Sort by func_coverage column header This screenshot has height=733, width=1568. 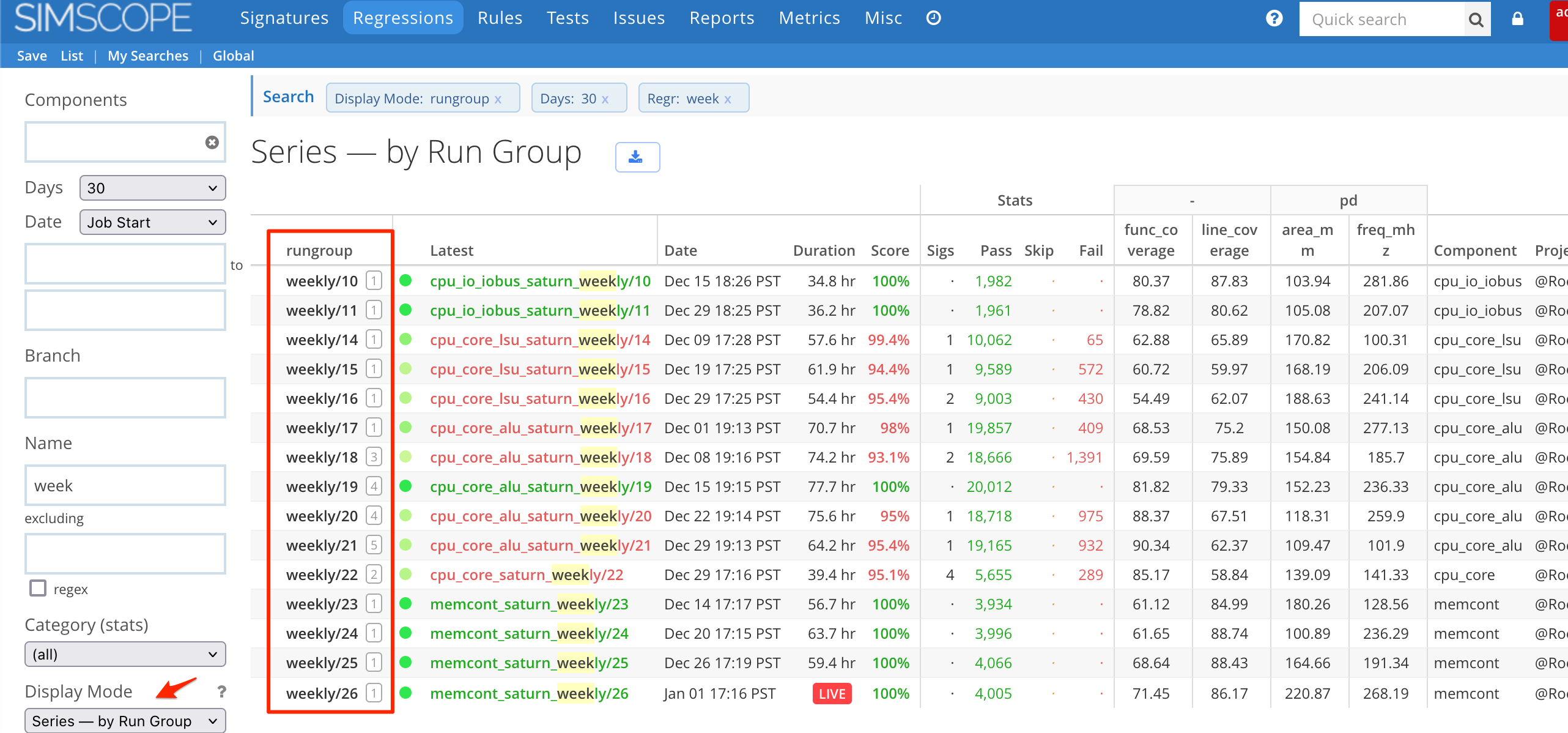pyautogui.click(x=1151, y=240)
